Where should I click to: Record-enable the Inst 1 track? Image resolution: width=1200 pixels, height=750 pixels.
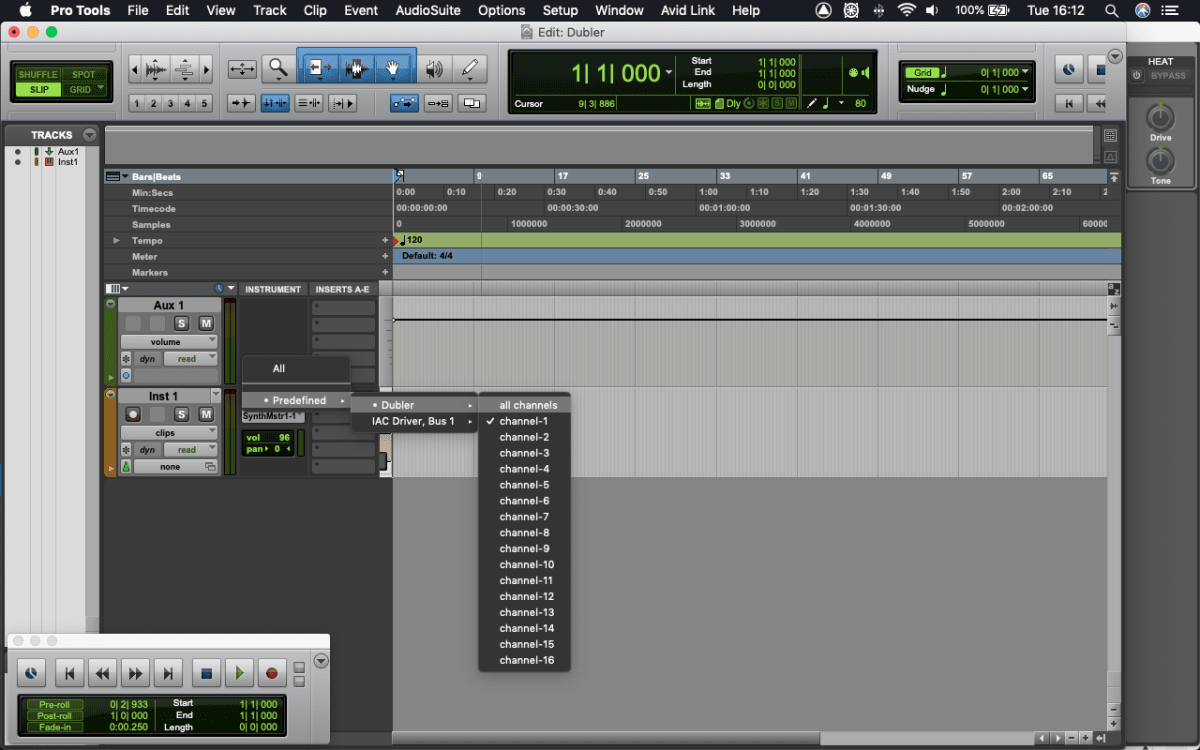pyautogui.click(x=133, y=414)
